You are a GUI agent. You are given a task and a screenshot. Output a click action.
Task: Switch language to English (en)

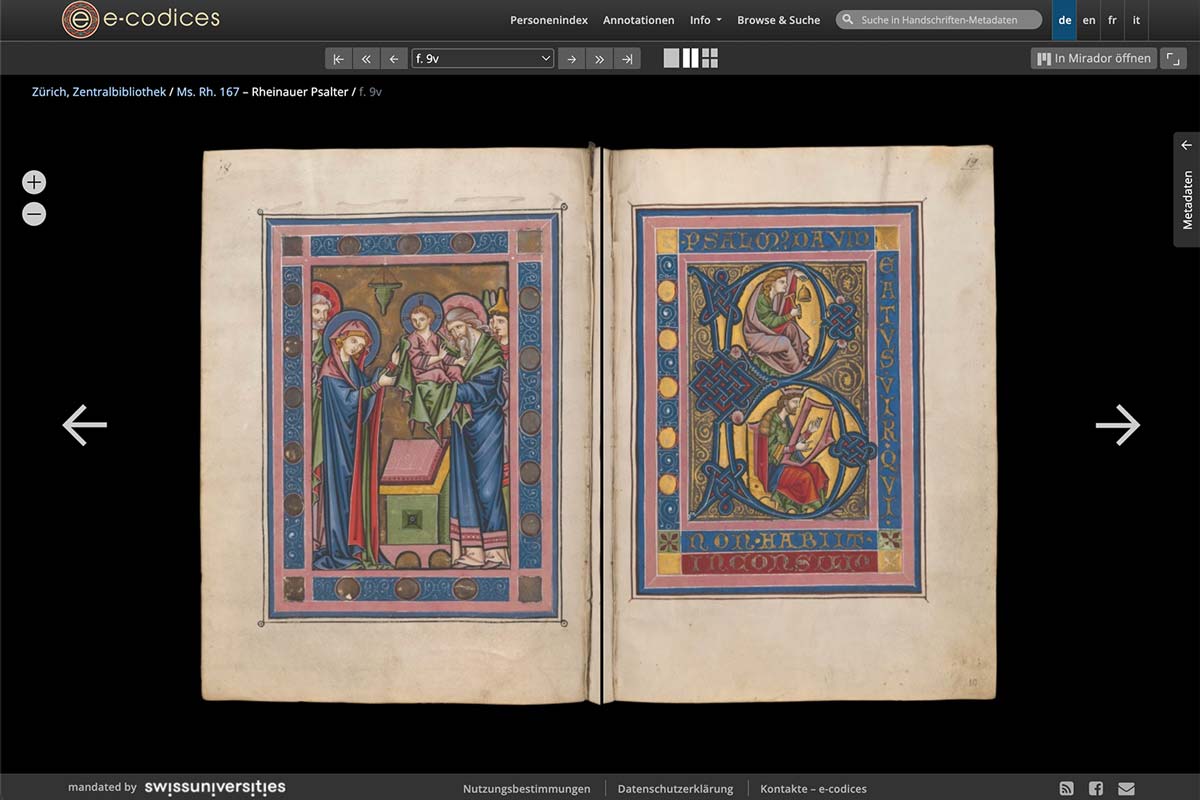[x=1089, y=20]
